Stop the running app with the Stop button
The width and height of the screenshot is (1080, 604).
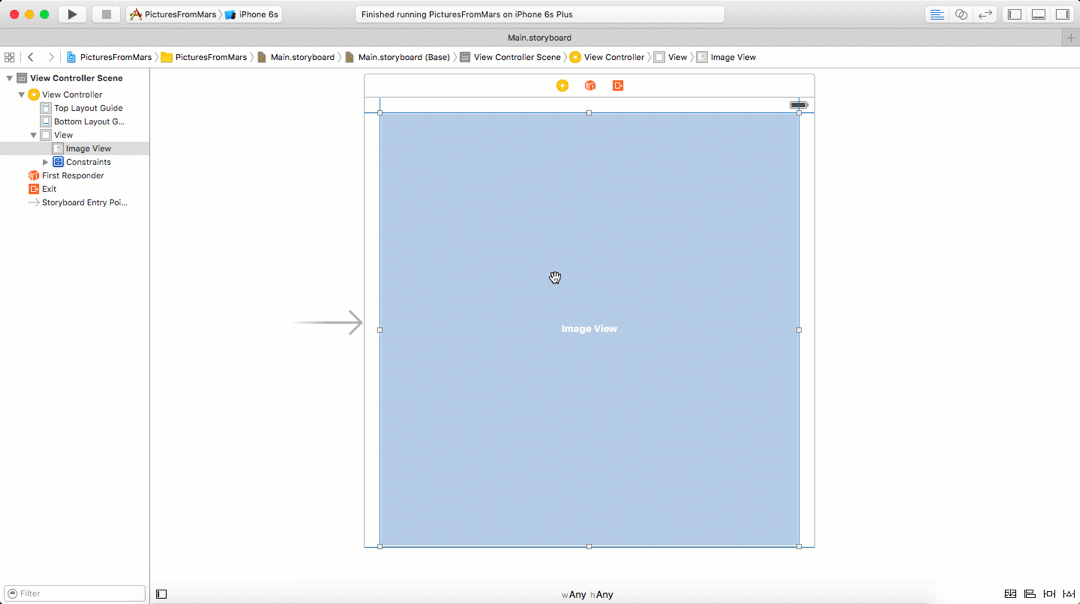coord(106,14)
